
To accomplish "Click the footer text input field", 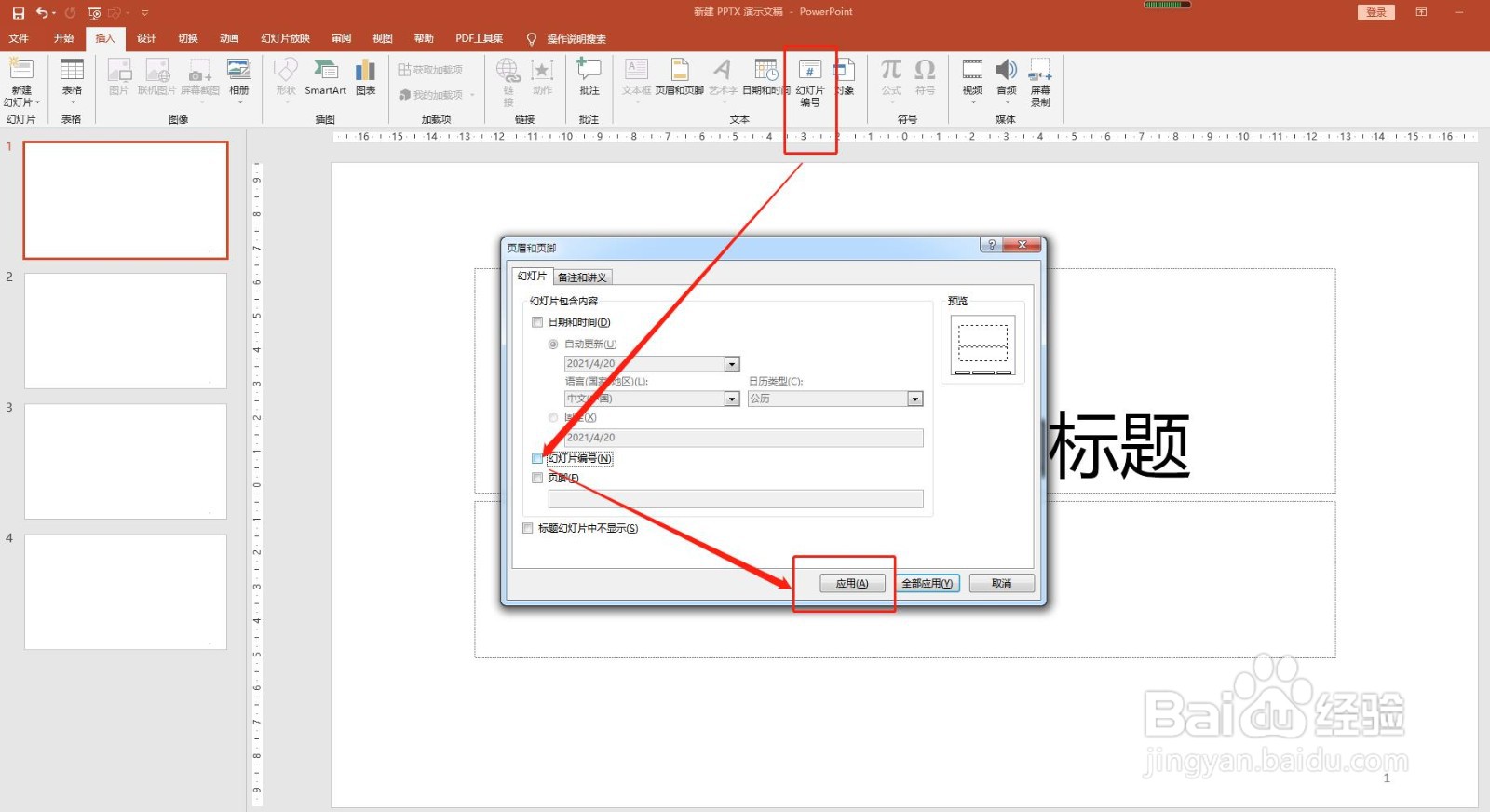I will click(x=736, y=499).
